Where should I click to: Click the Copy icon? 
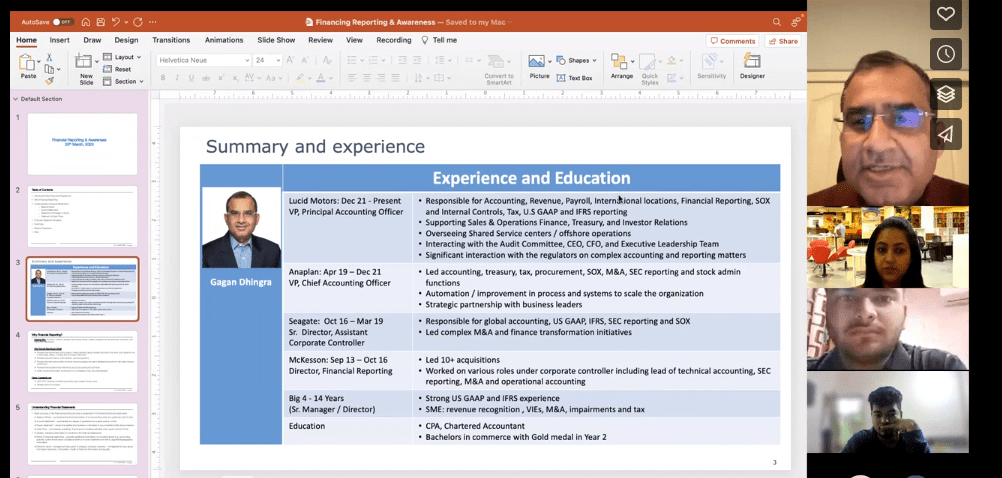click(49, 69)
